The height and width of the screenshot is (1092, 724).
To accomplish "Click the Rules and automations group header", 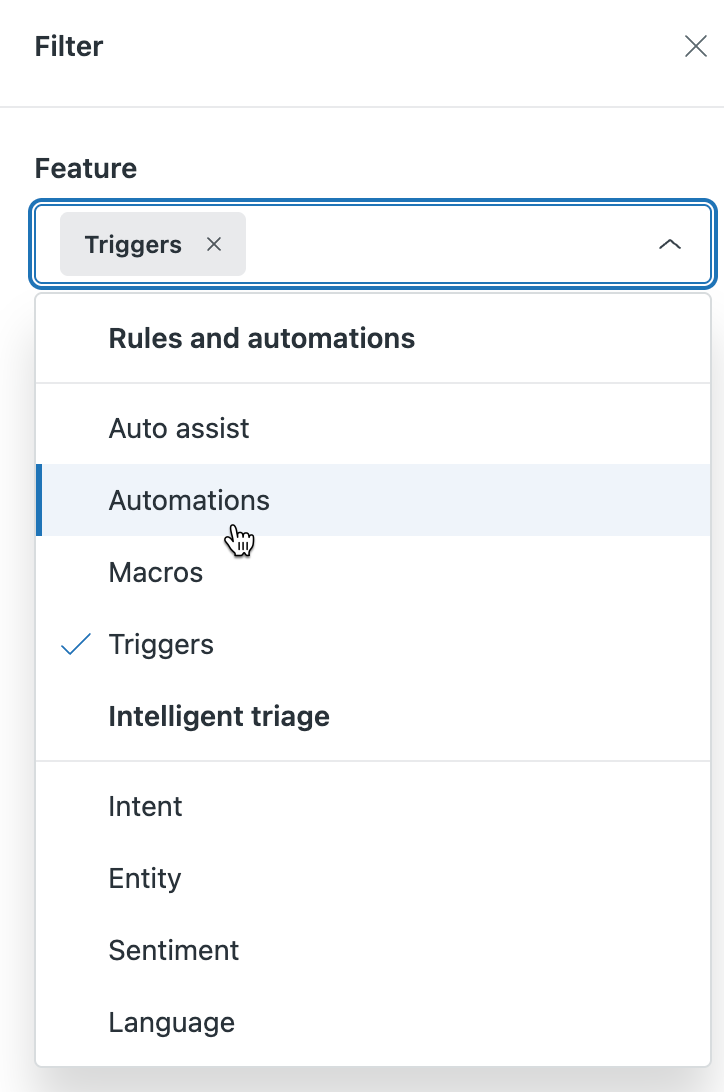I will tap(262, 338).
